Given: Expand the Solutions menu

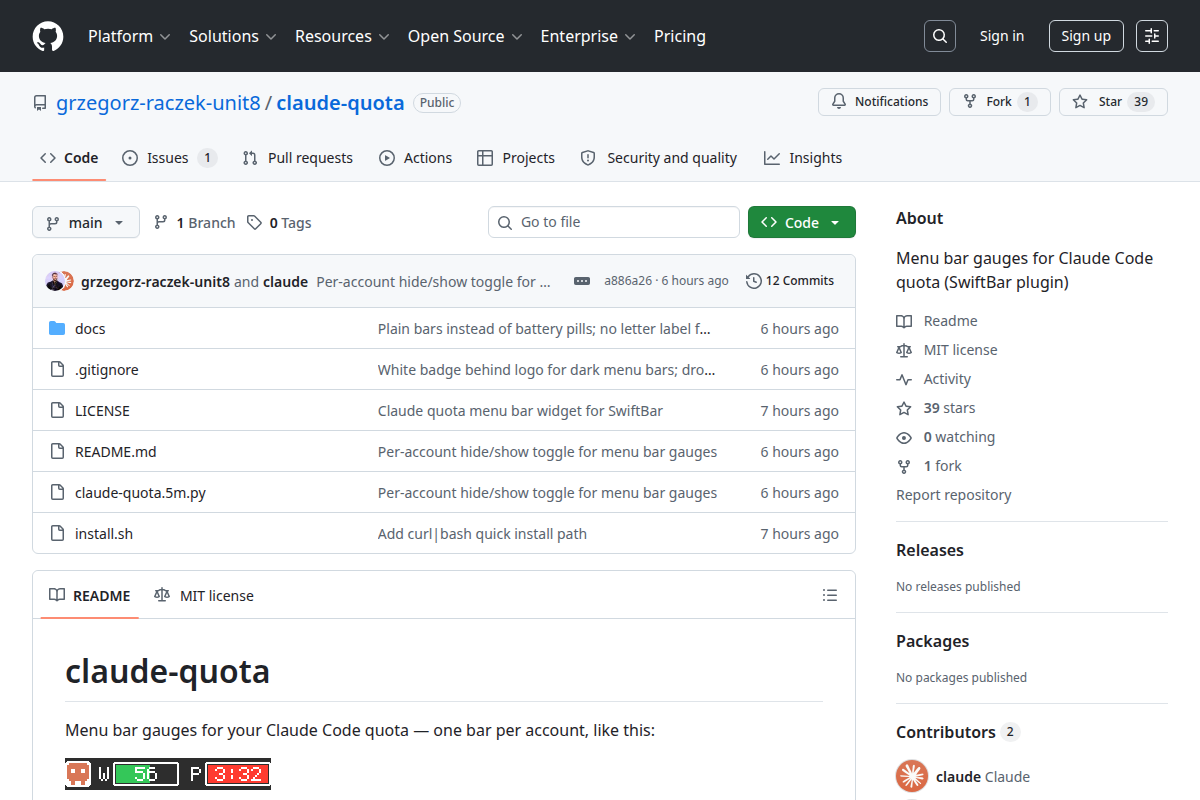Looking at the screenshot, I should [x=233, y=36].
